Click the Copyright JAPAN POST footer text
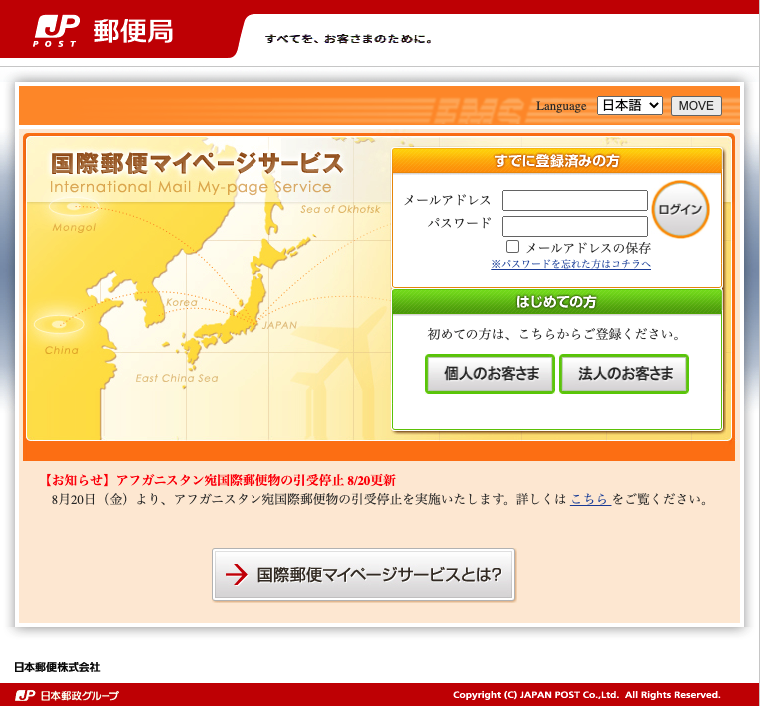The image size is (760, 706). tap(586, 695)
